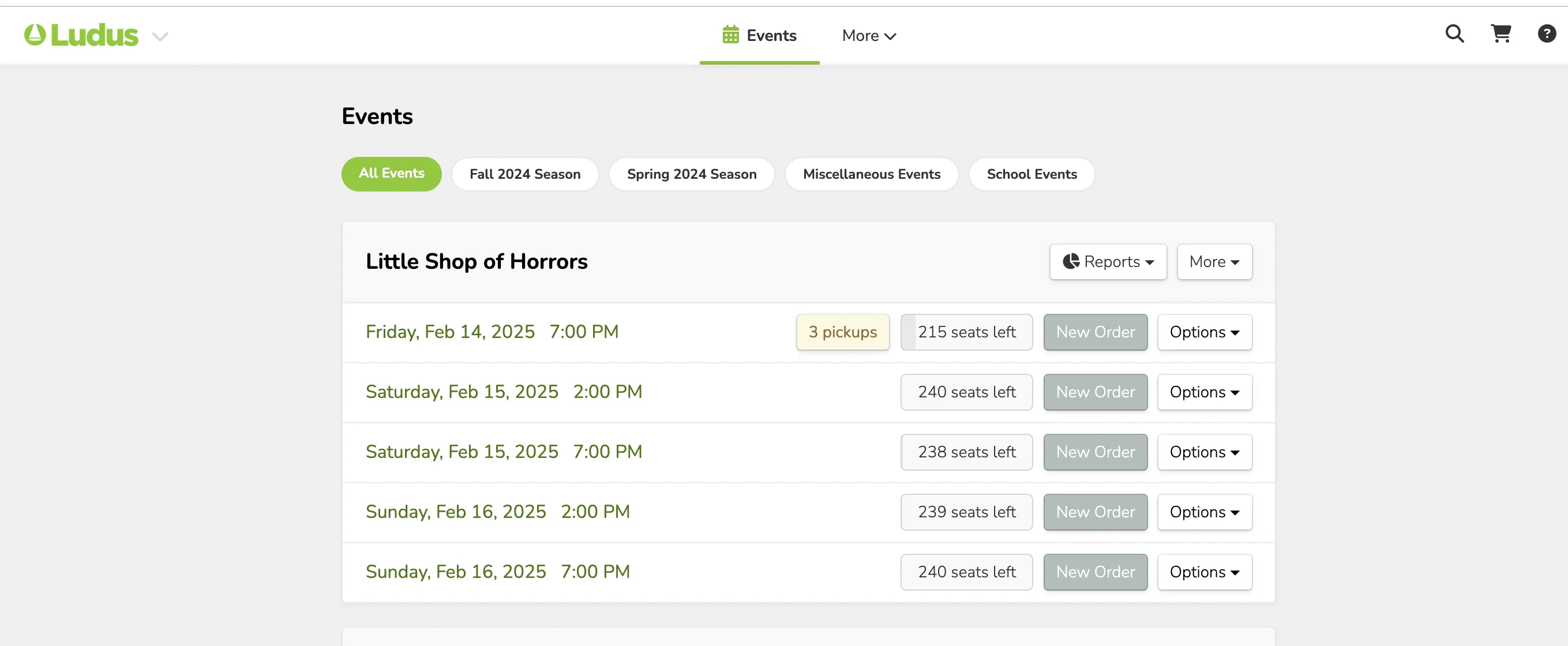
Task: Click the Ludus logo
Action: [x=81, y=35]
